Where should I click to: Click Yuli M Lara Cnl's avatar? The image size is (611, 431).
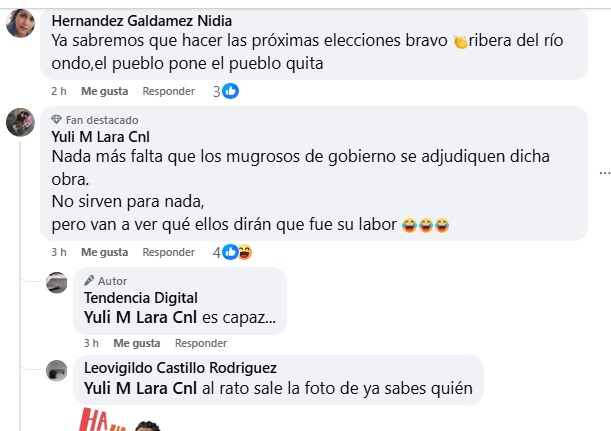20,122
